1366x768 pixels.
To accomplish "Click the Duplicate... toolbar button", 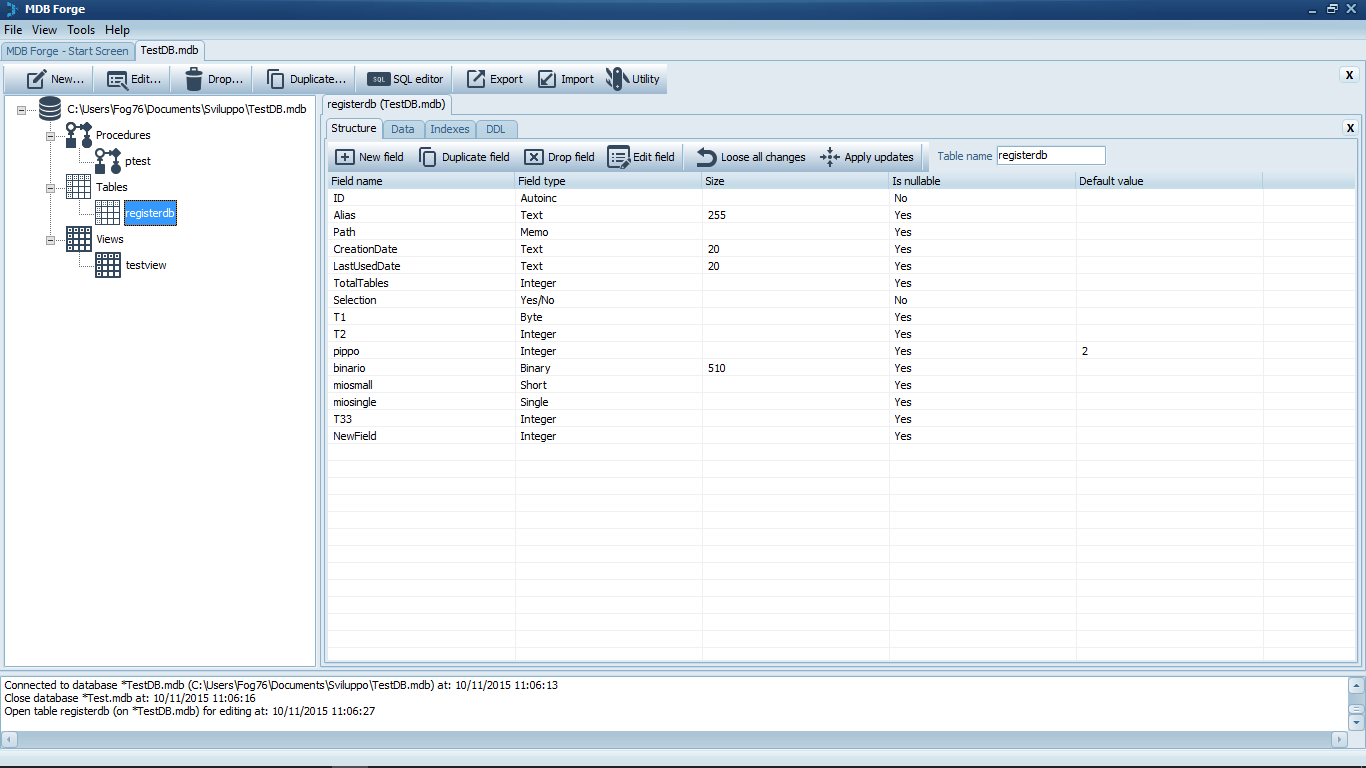I will (306, 79).
